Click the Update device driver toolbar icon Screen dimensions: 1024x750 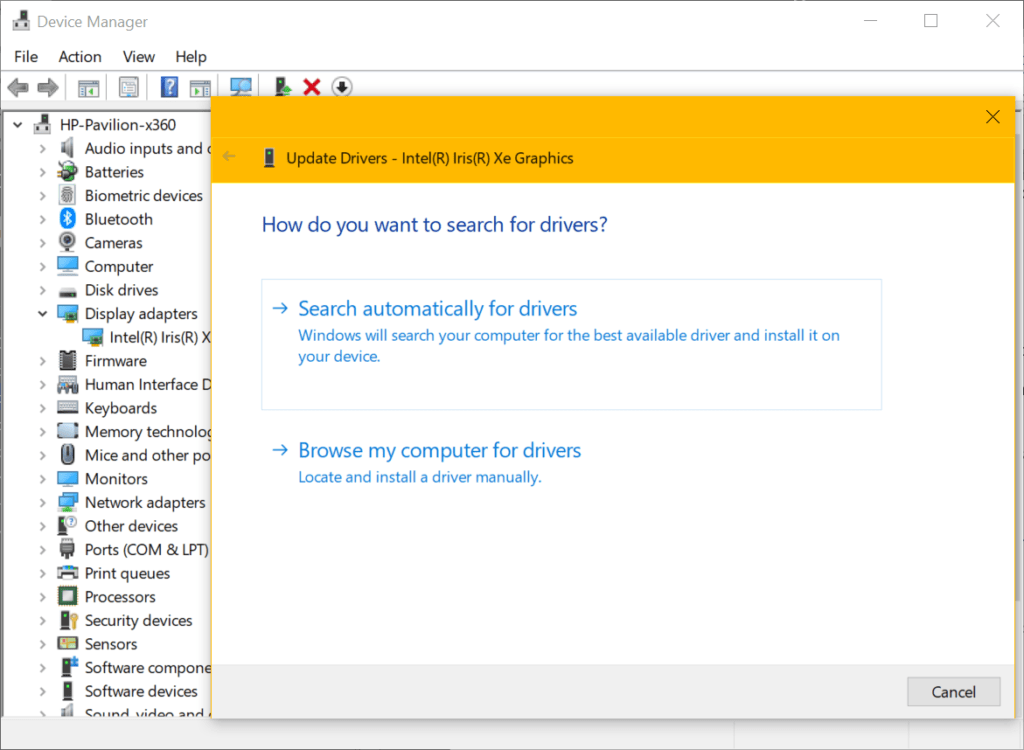[x=282, y=87]
